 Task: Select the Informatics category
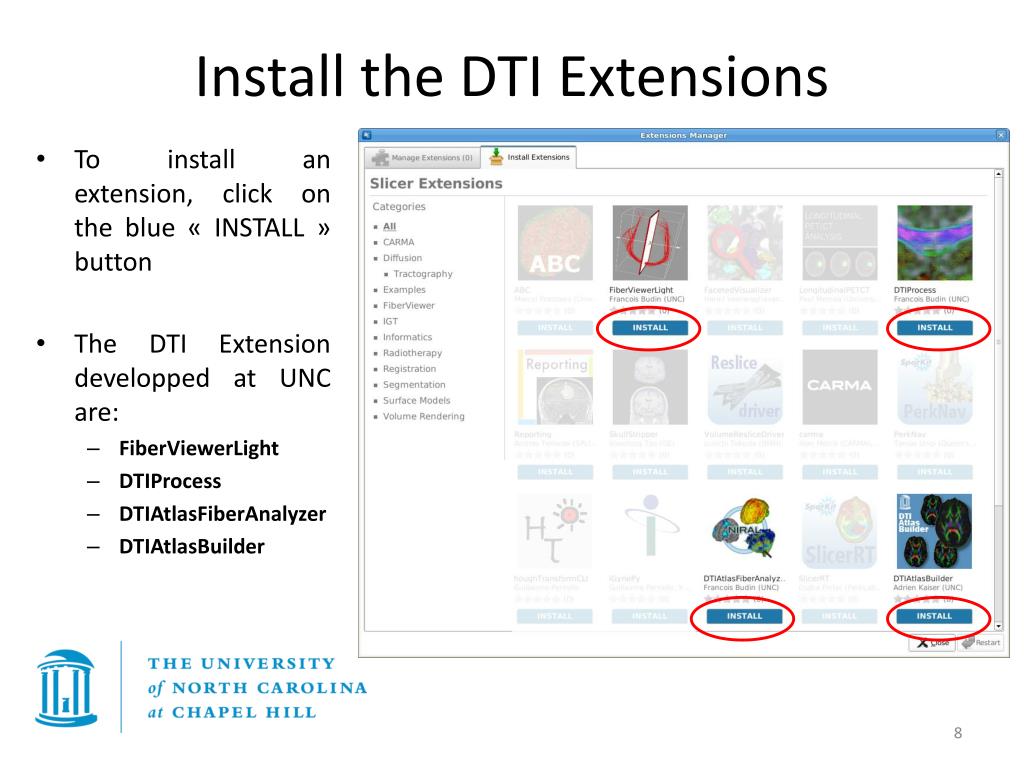(x=408, y=337)
